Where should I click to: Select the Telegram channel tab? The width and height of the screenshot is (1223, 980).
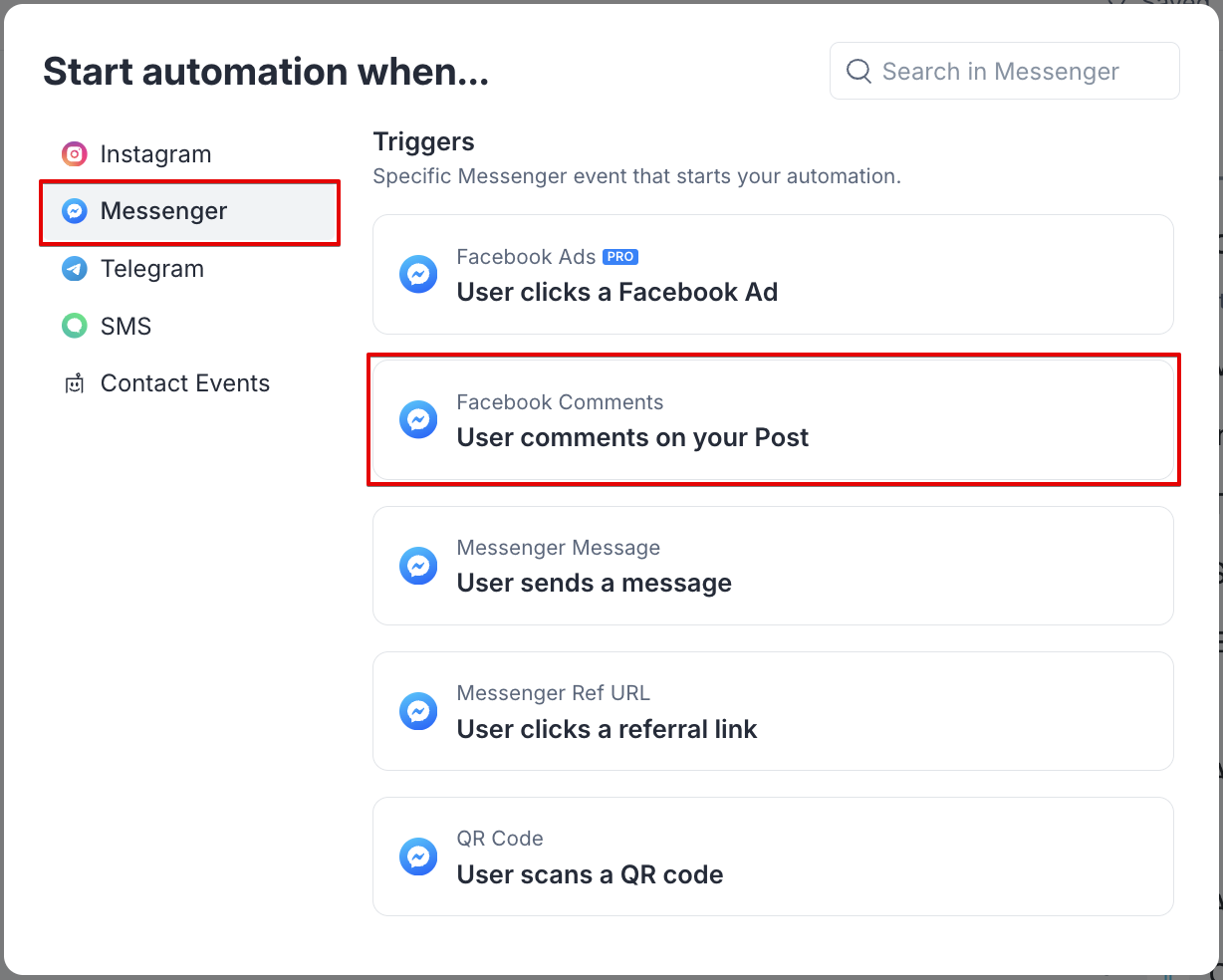point(152,269)
